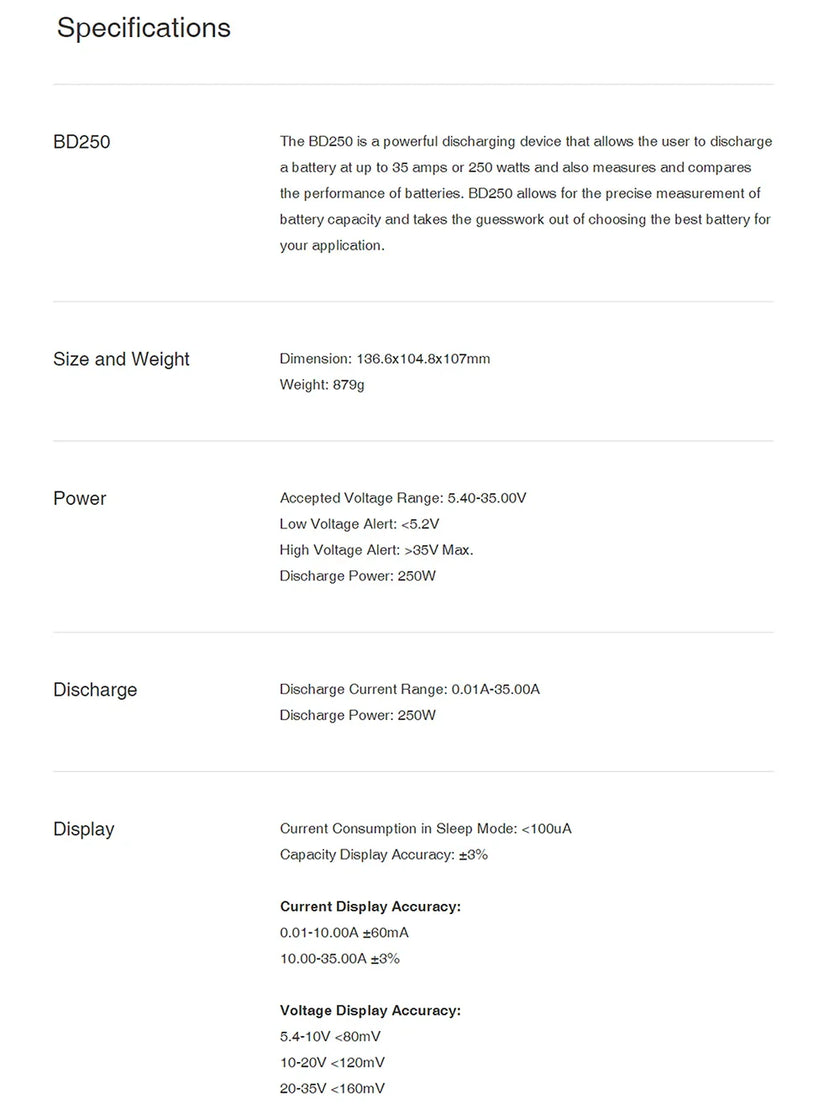The height and width of the screenshot is (1120, 840).
Task: Click the Discharge Current Range line
Action: (410, 689)
